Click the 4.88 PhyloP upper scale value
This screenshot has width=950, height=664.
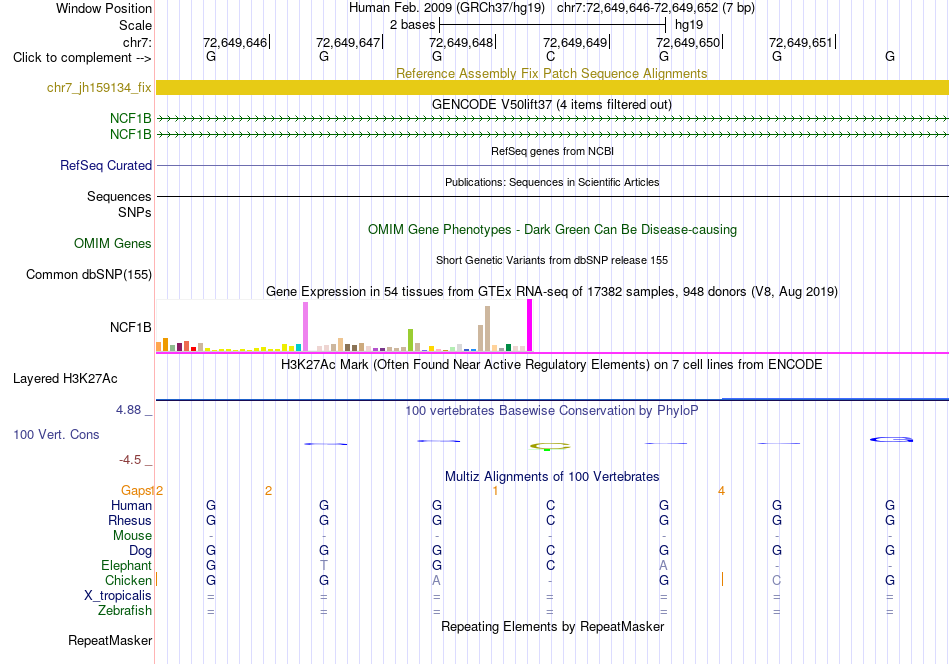tap(128, 410)
